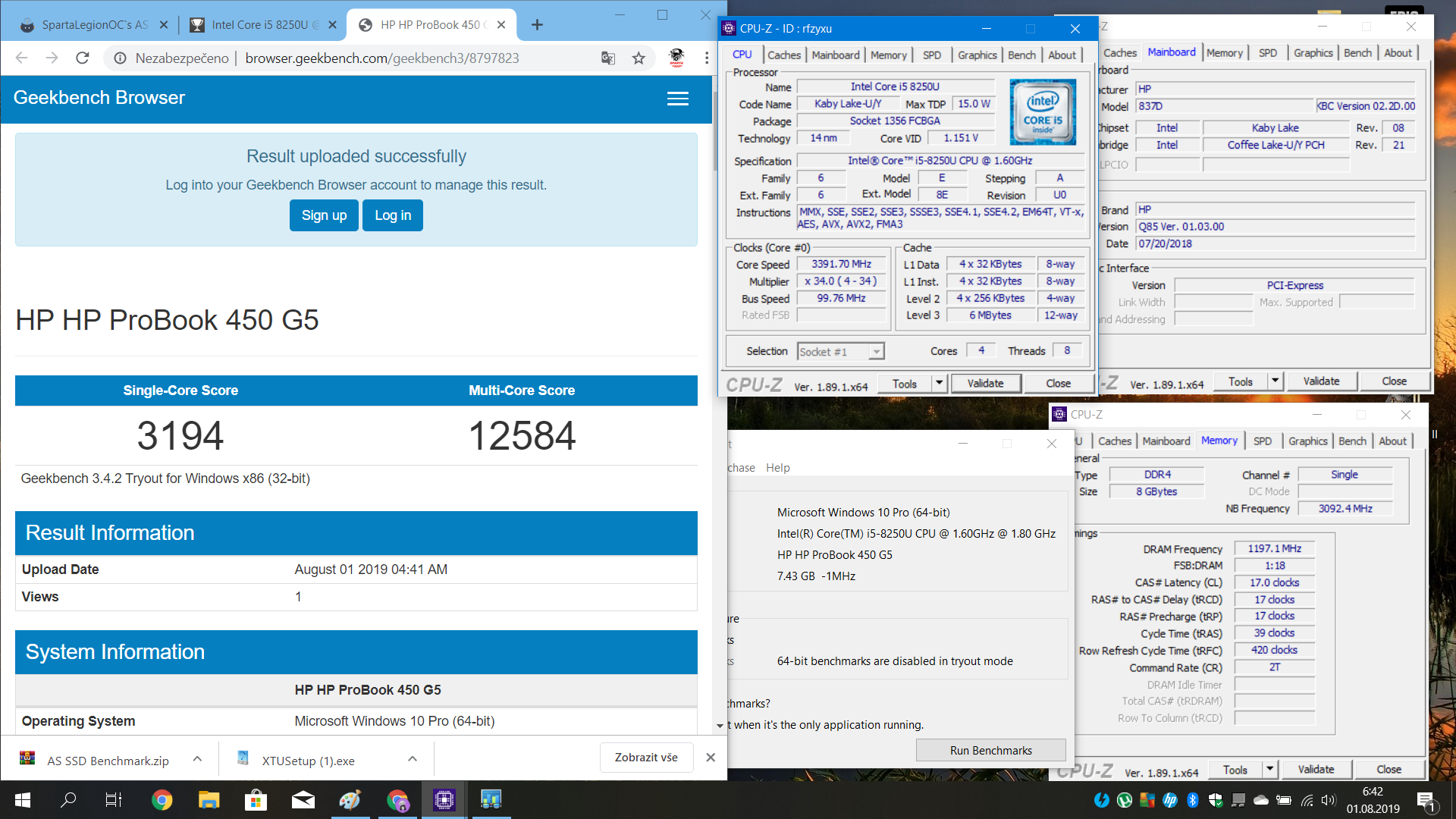Open the AS SSD Benchmark.zip download
The width and height of the screenshot is (1456, 819).
tap(108, 760)
